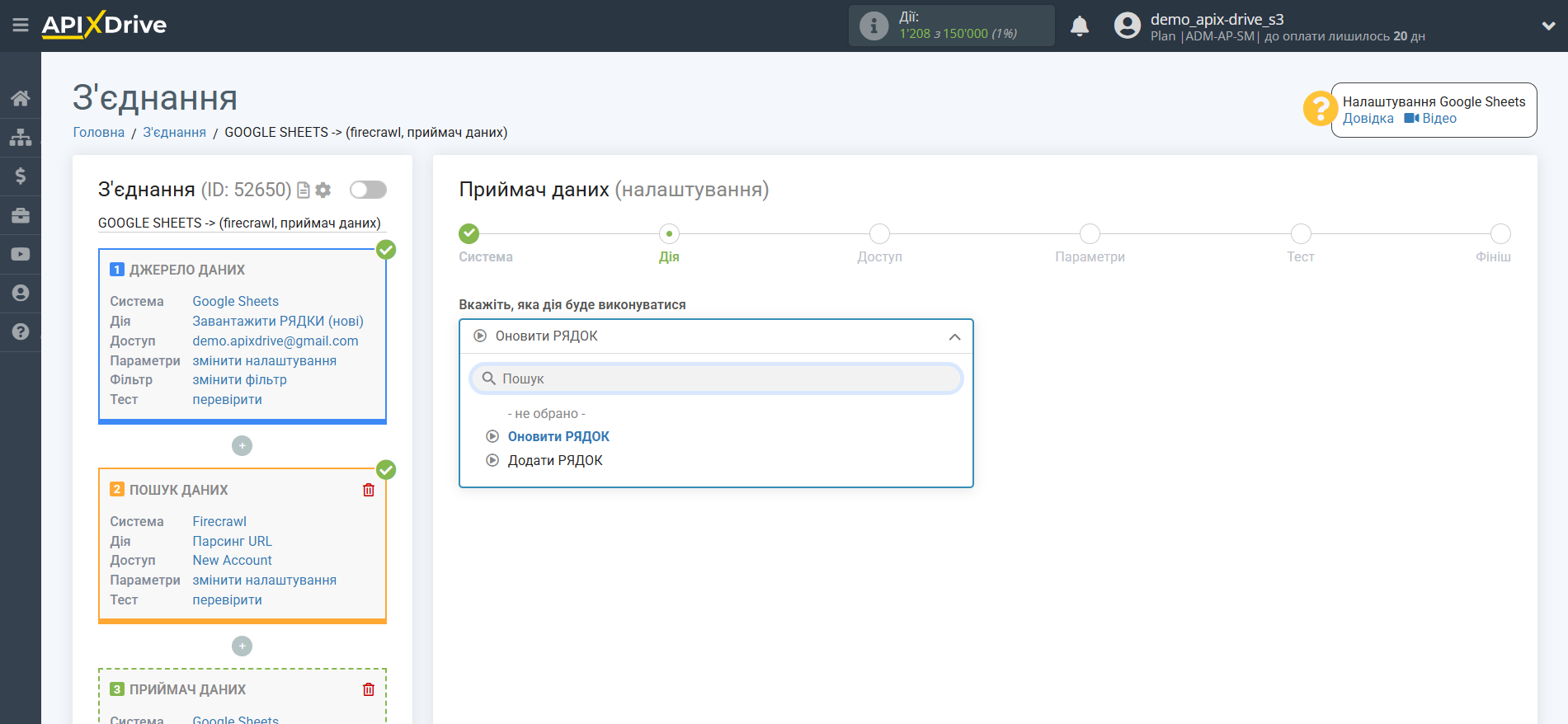Go to the Фініш step

click(1500, 234)
